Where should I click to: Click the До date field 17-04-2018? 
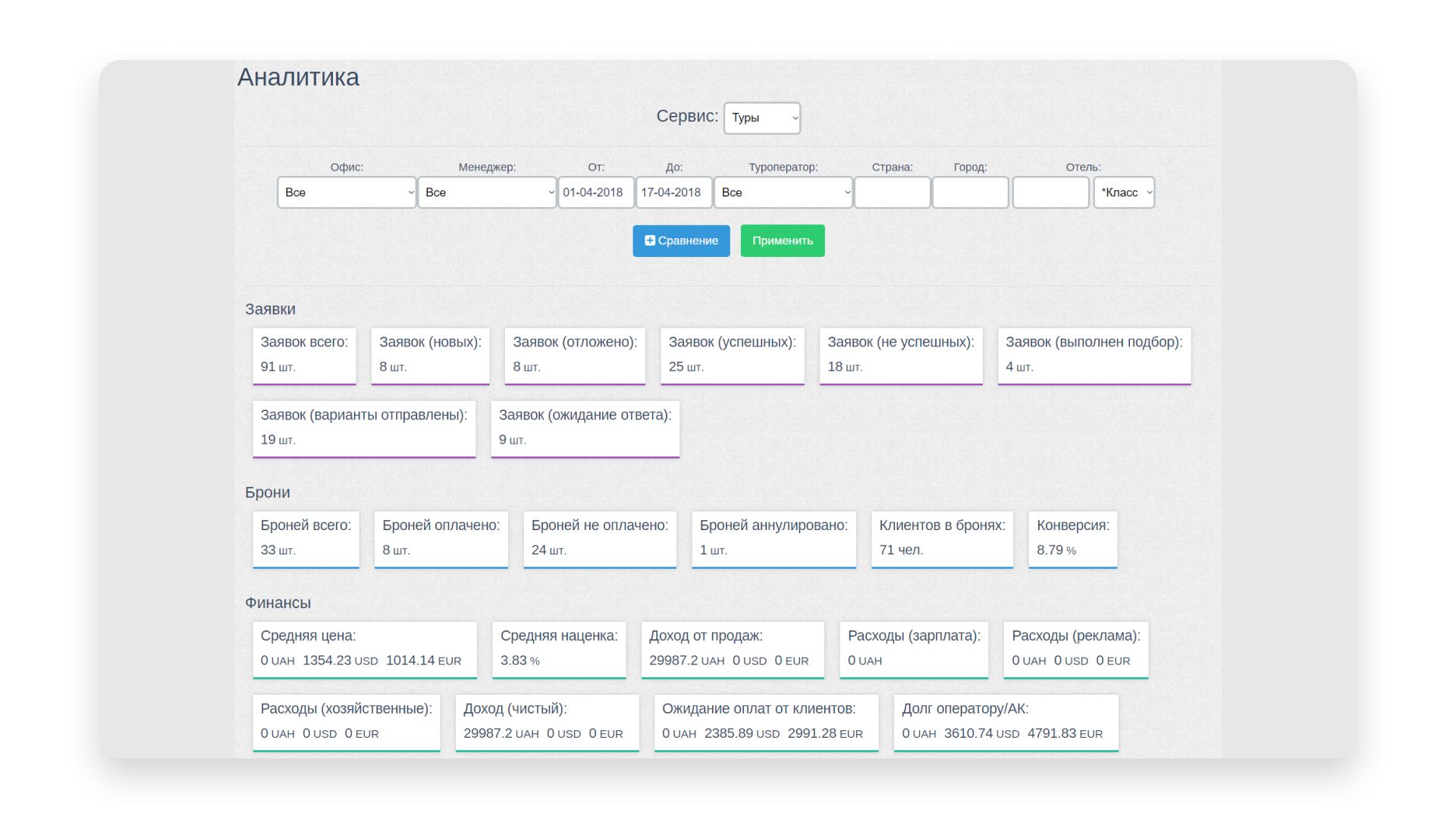click(673, 193)
